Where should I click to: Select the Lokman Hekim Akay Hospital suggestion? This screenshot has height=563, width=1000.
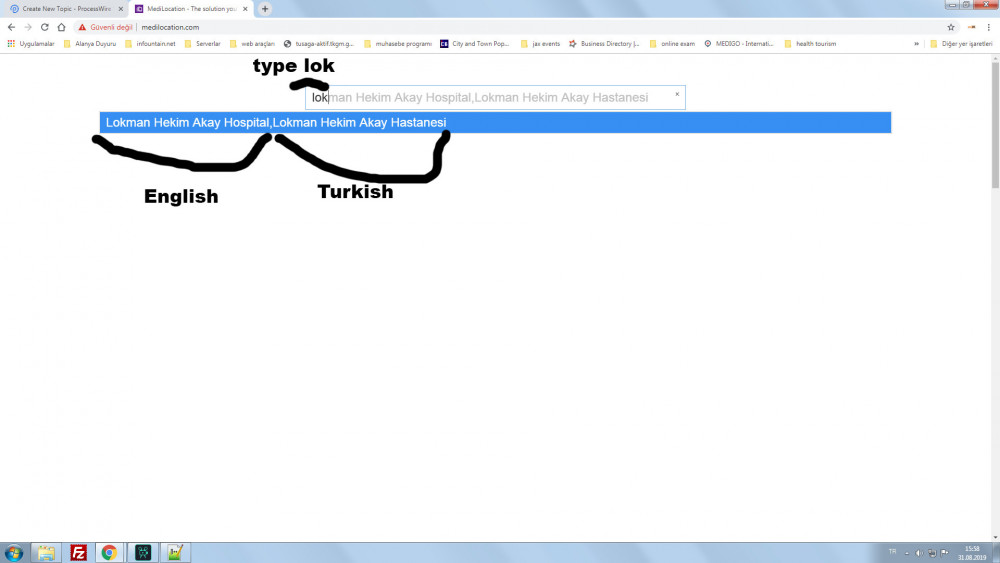pos(495,122)
